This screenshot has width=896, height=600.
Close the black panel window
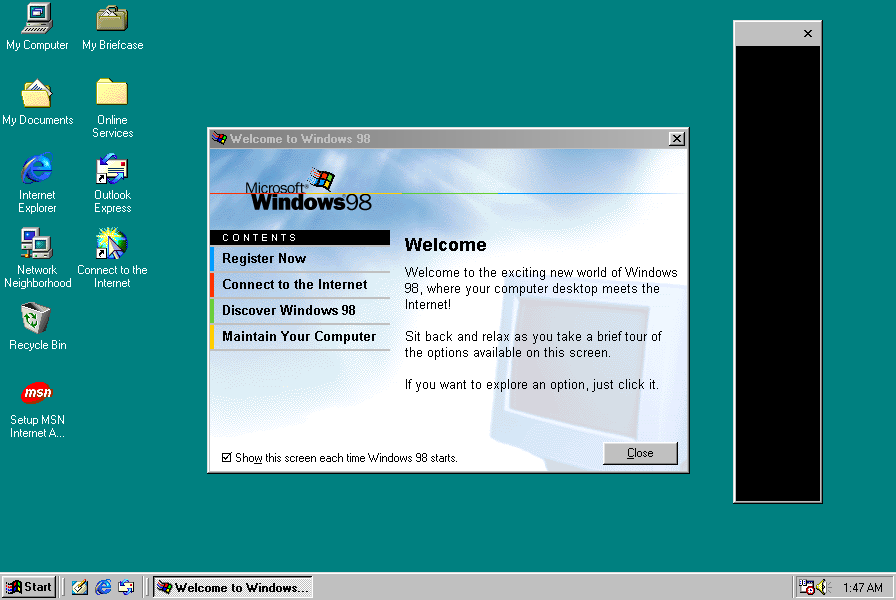807,34
